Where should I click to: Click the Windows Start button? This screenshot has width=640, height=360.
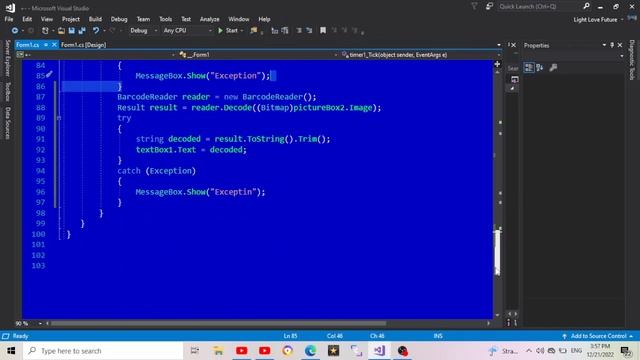(x=11, y=351)
